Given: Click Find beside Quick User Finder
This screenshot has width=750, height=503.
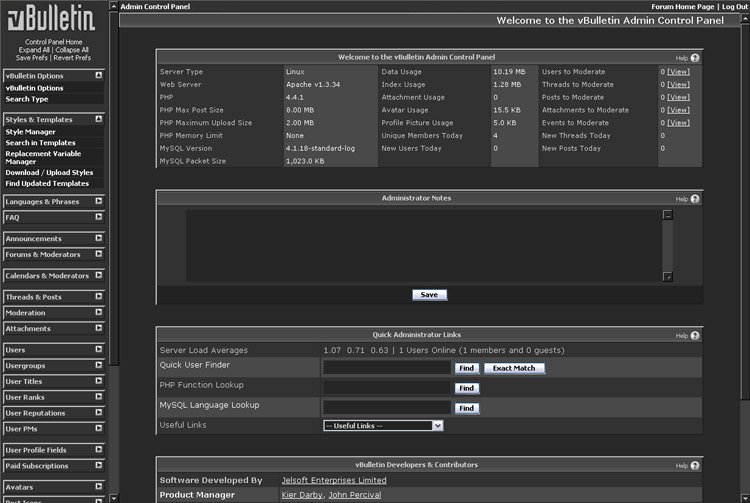Looking at the screenshot, I should coord(467,368).
